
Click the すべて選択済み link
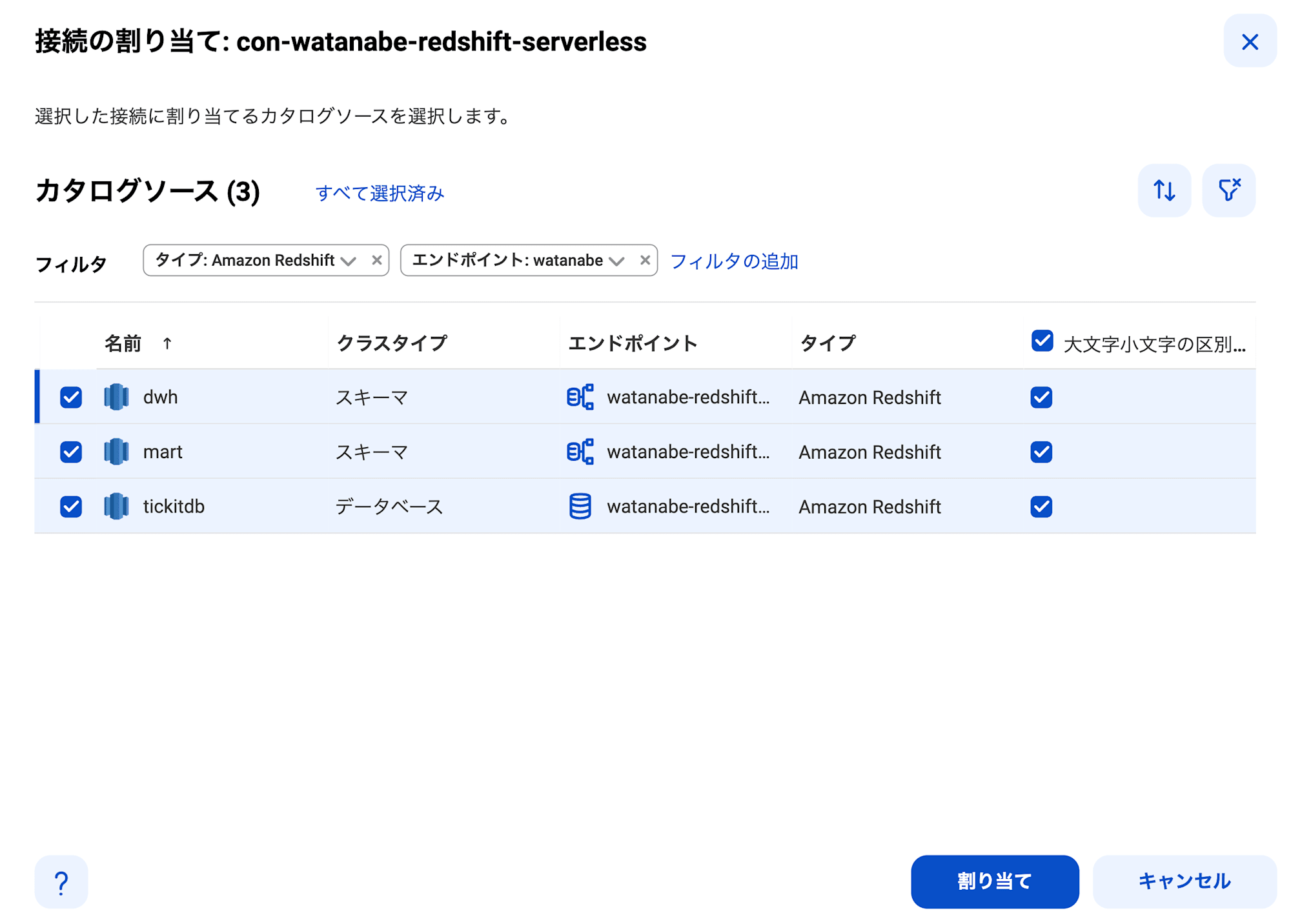coord(380,193)
